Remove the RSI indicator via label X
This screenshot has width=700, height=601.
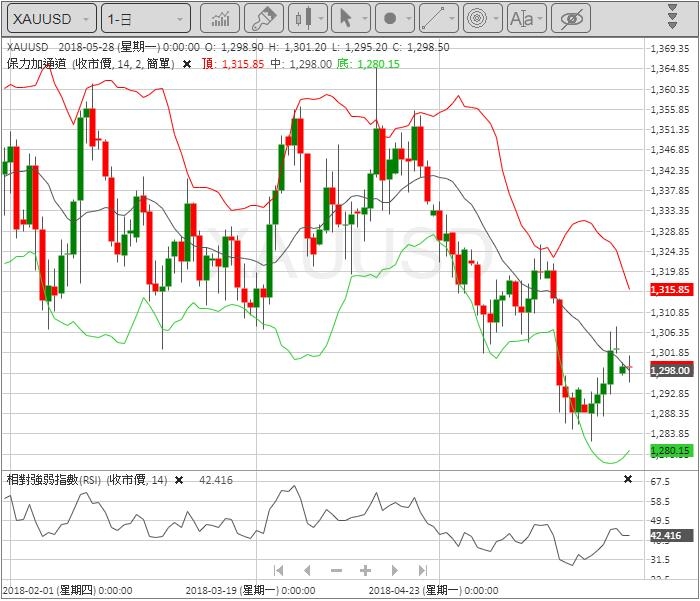coord(179,480)
